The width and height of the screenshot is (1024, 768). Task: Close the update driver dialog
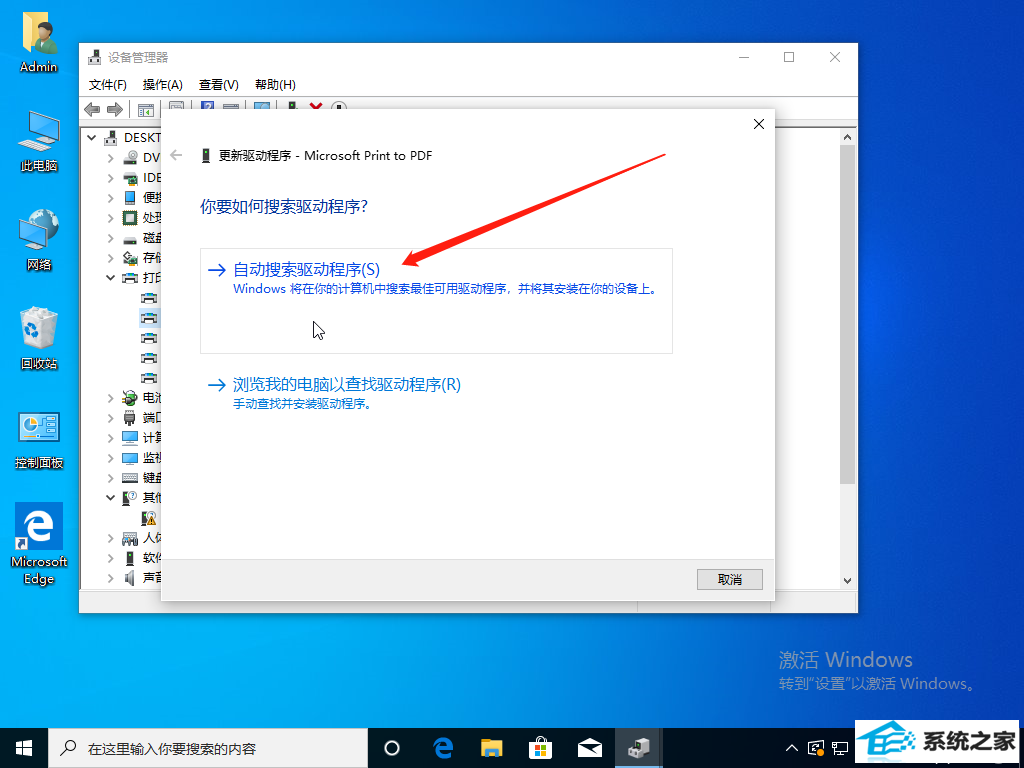759,124
